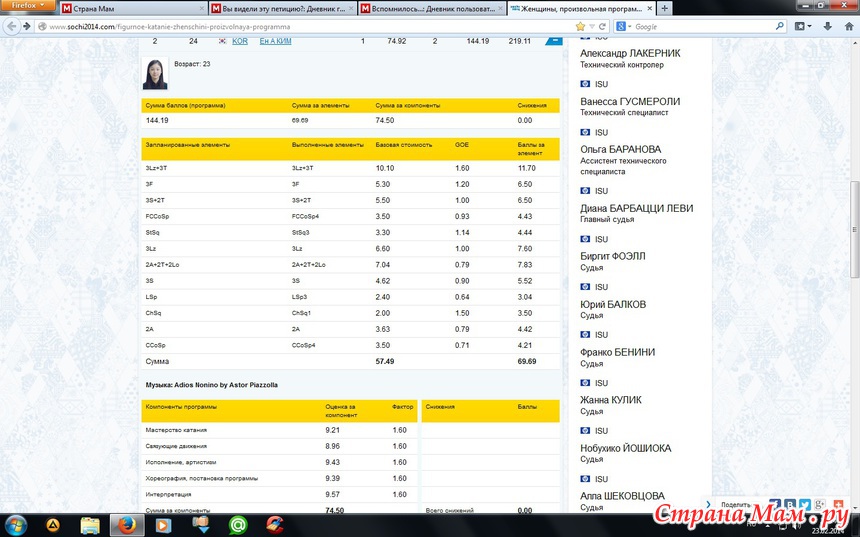This screenshot has width=860, height=537.
Task: Open a new tab with plus button
Action: [664, 8]
